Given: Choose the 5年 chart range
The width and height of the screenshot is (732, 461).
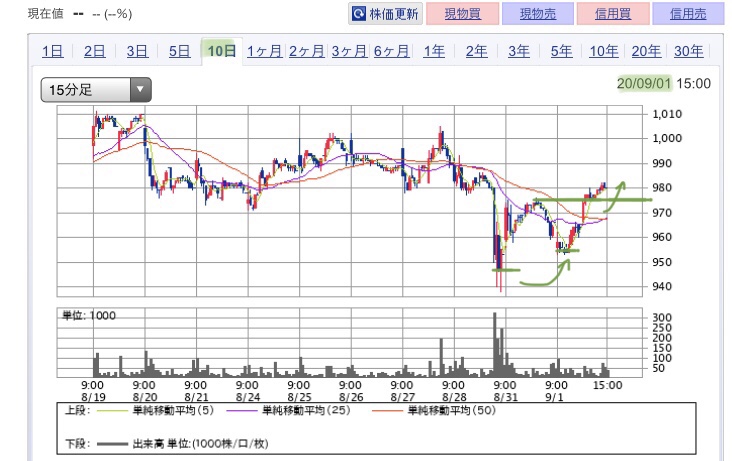Looking at the screenshot, I should tap(561, 50).
